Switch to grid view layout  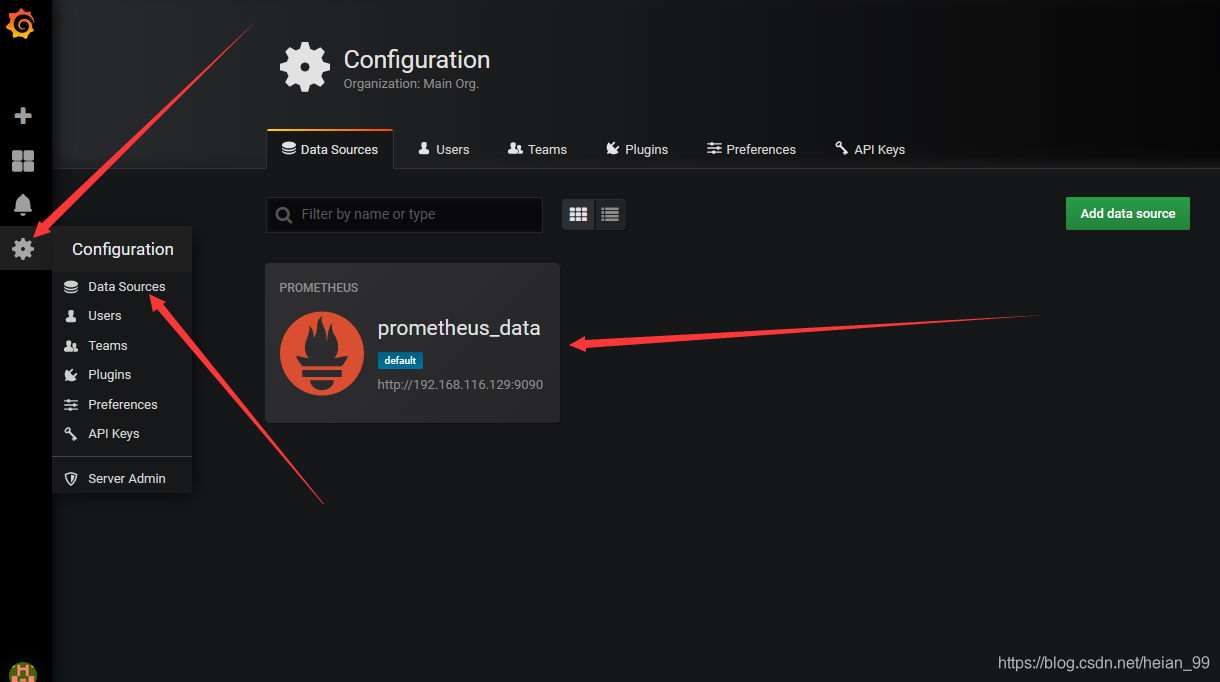578,214
